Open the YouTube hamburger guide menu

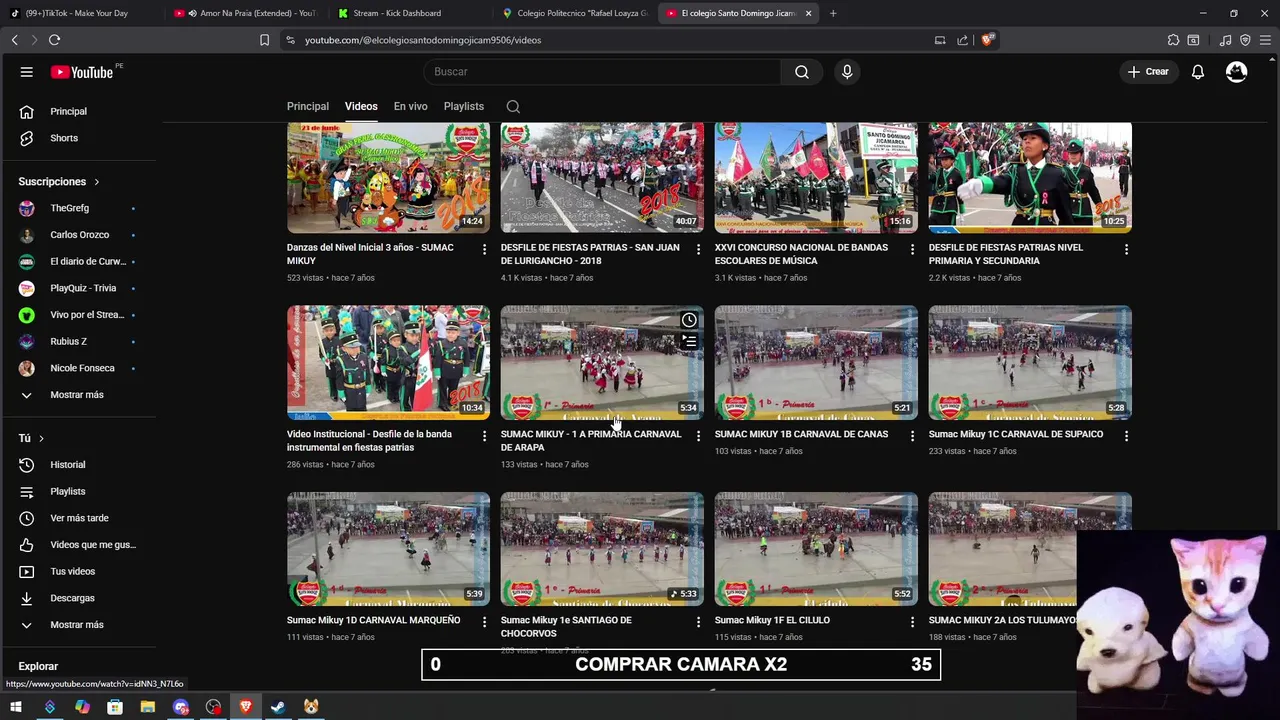click(27, 72)
